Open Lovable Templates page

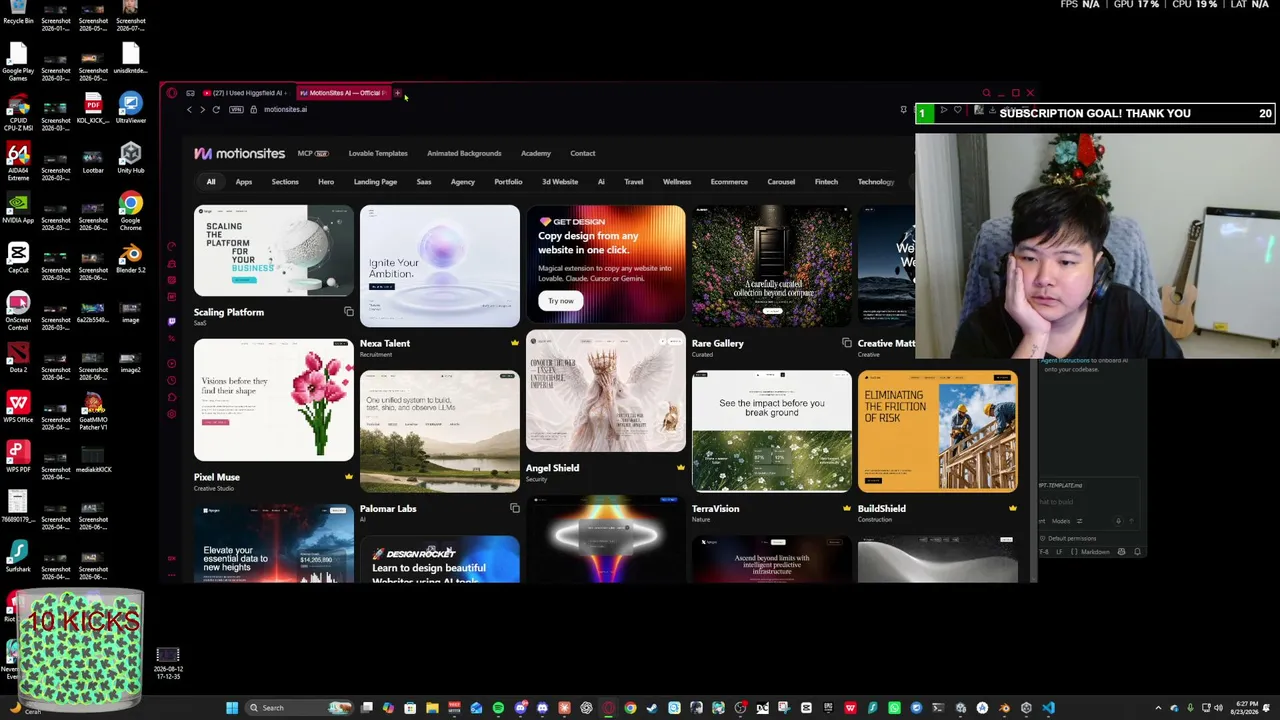click(378, 153)
